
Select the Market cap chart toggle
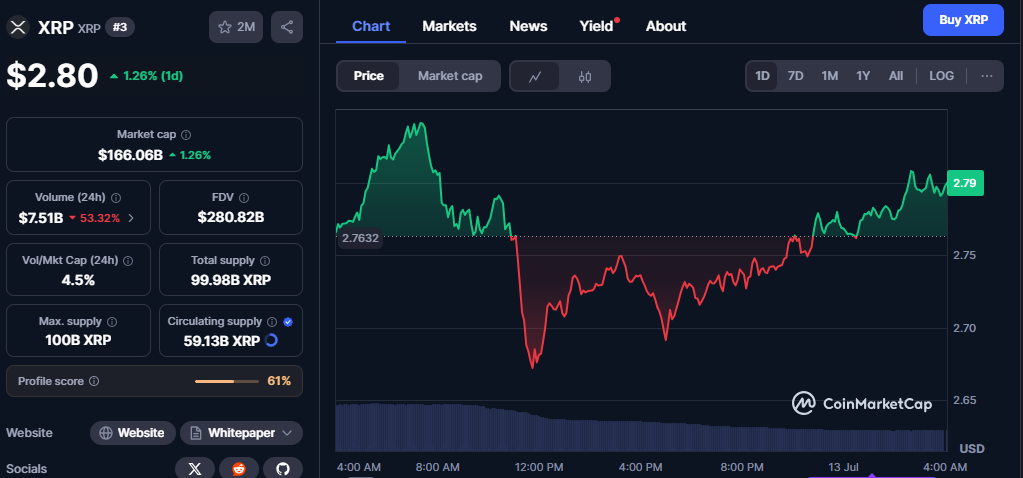[x=450, y=76]
